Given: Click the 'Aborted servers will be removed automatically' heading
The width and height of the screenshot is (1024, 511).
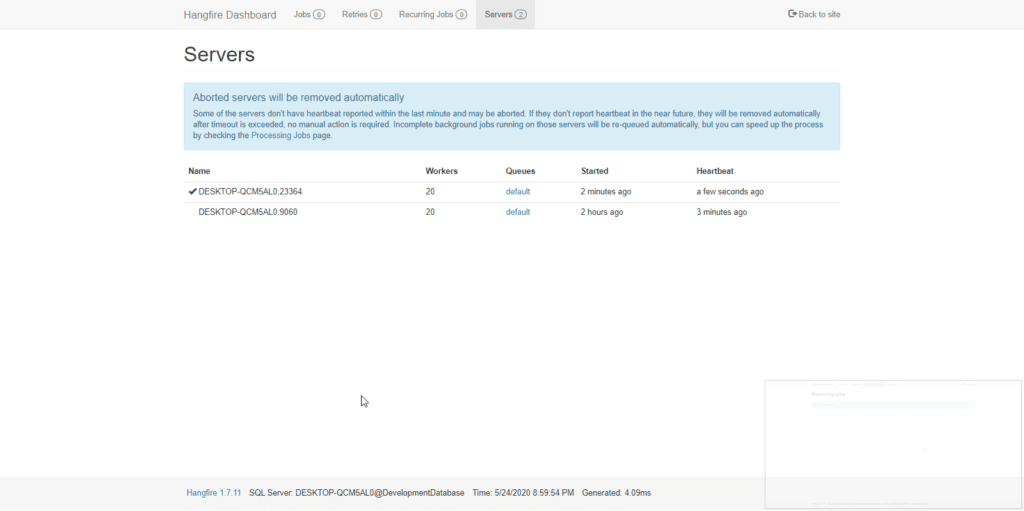Looking at the screenshot, I should (298, 98).
